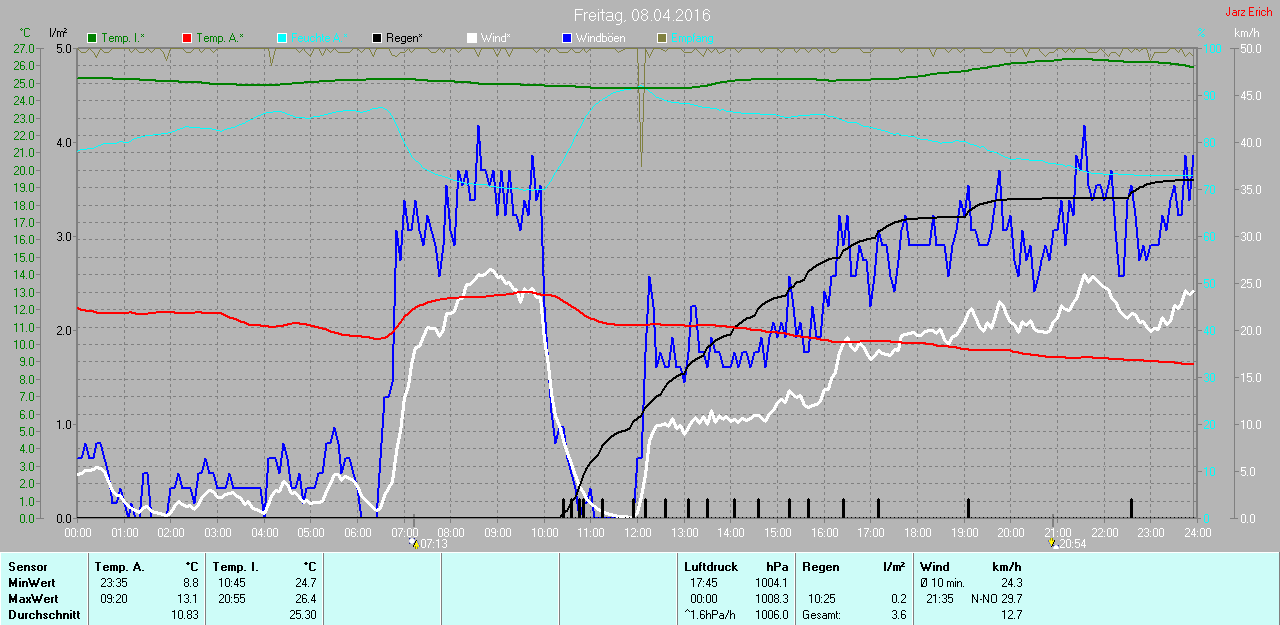Viewport: 1280px width, 625px height.
Task: Click the chart title Freitag, 08.04.2016
Action: pyautogui.click(x=642, y=15)
